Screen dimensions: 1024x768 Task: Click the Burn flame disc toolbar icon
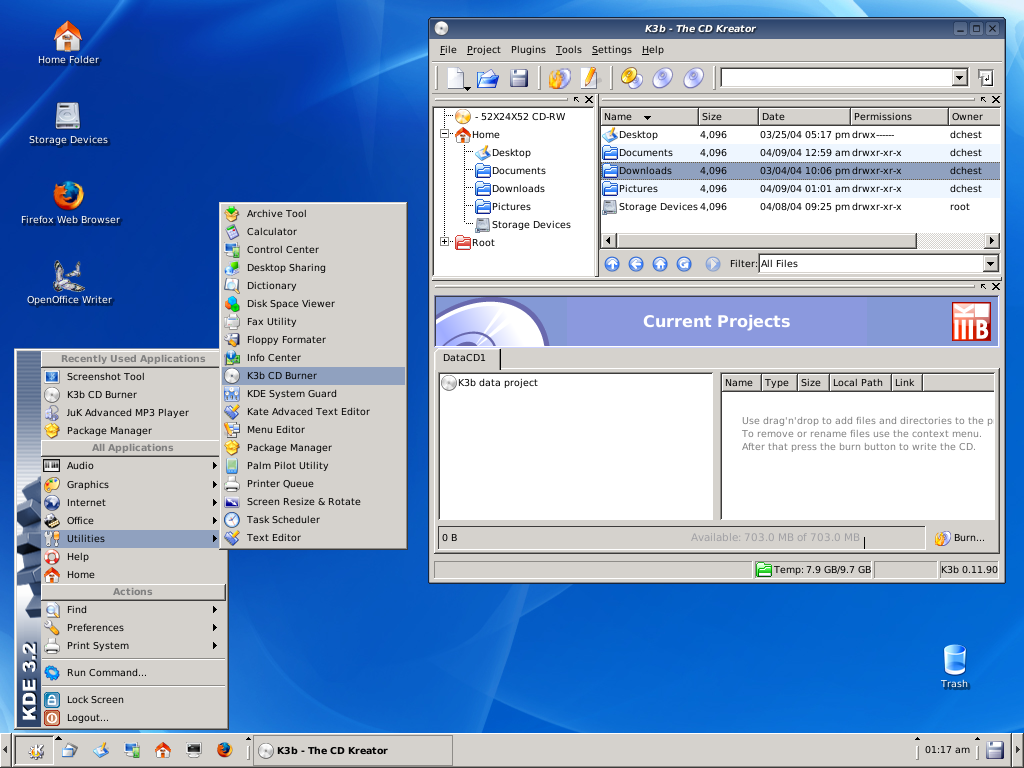(559, 78)
